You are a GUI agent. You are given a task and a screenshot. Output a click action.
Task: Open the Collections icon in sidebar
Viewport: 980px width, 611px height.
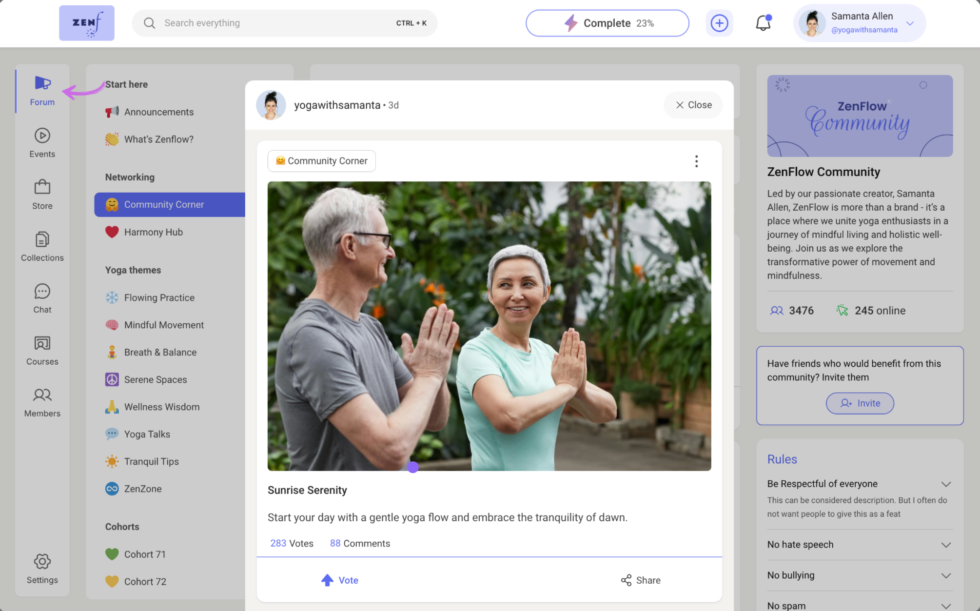tap(42, 240)
